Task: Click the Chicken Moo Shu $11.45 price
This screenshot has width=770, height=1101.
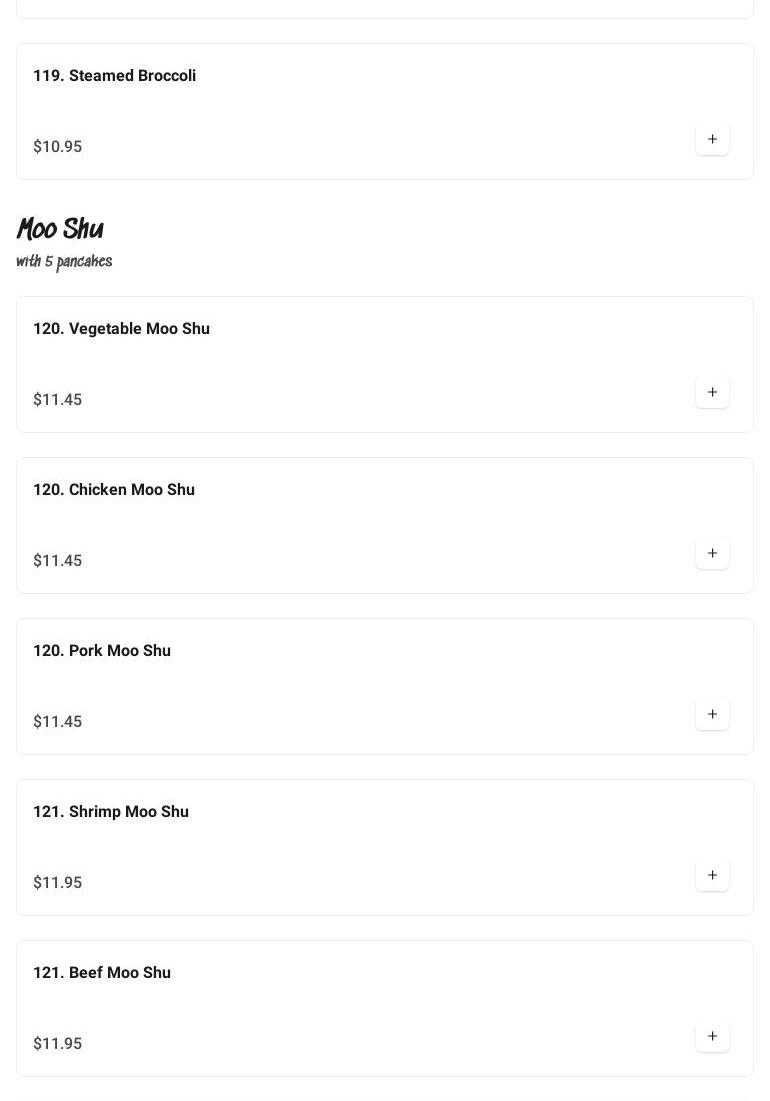Action: pos(57,561)
